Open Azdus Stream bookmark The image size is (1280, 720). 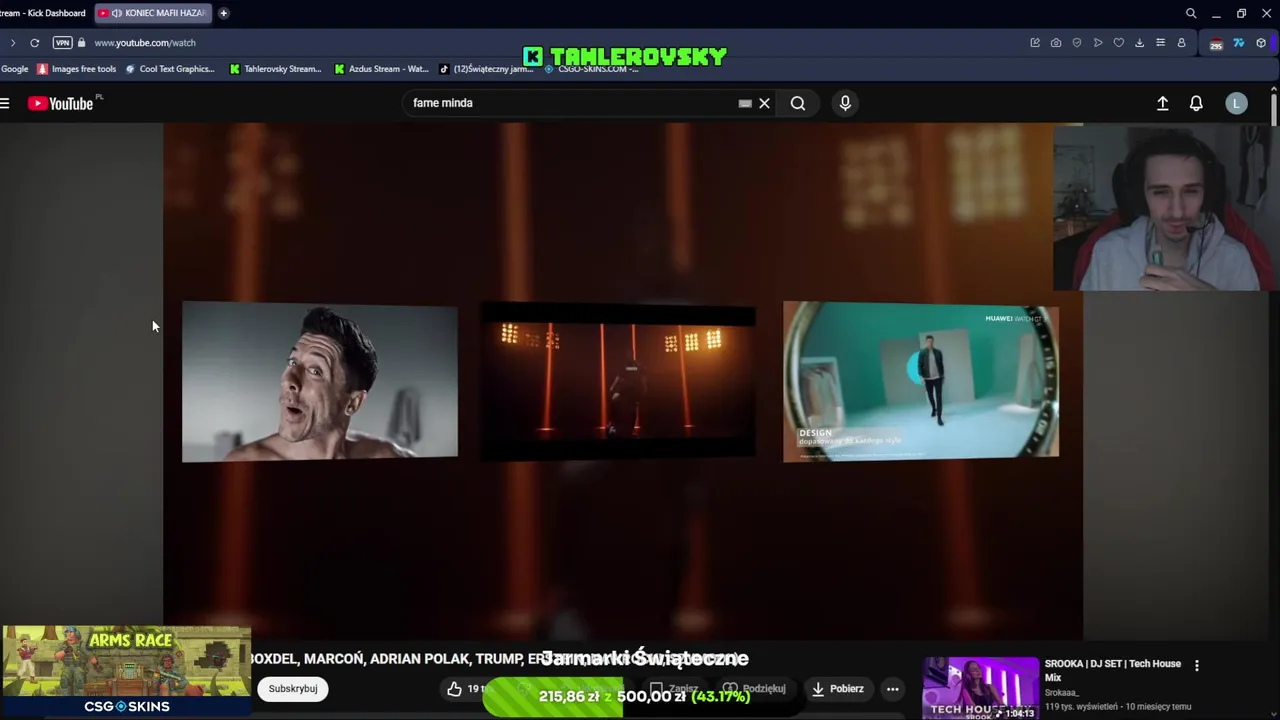pos(381,69)
